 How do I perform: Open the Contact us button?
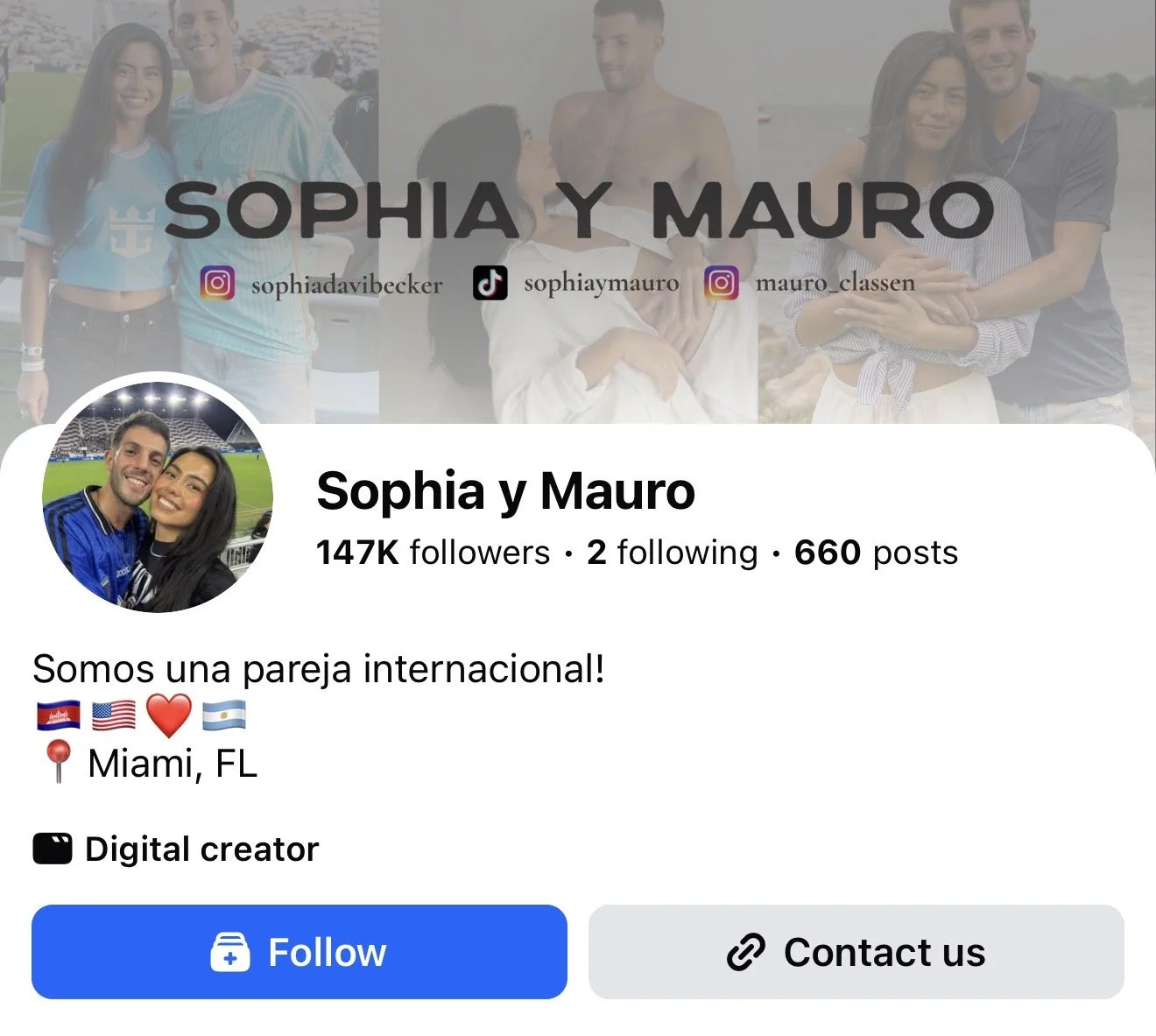point(856,952)
